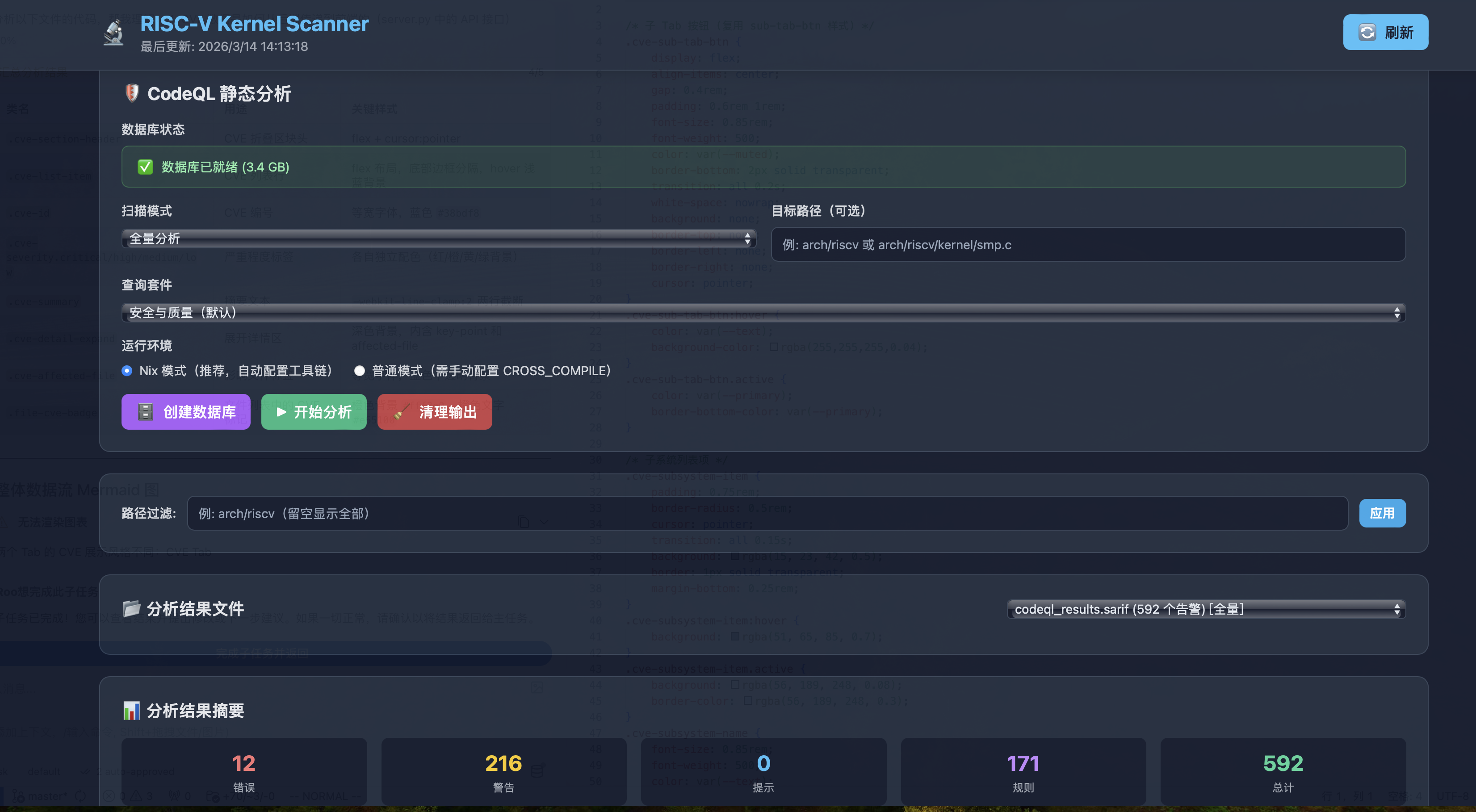Screen dimensions: 1476x812
Task: Open the codeql_results.sarif file dropdown
Action: click(x=1206, y=609)
